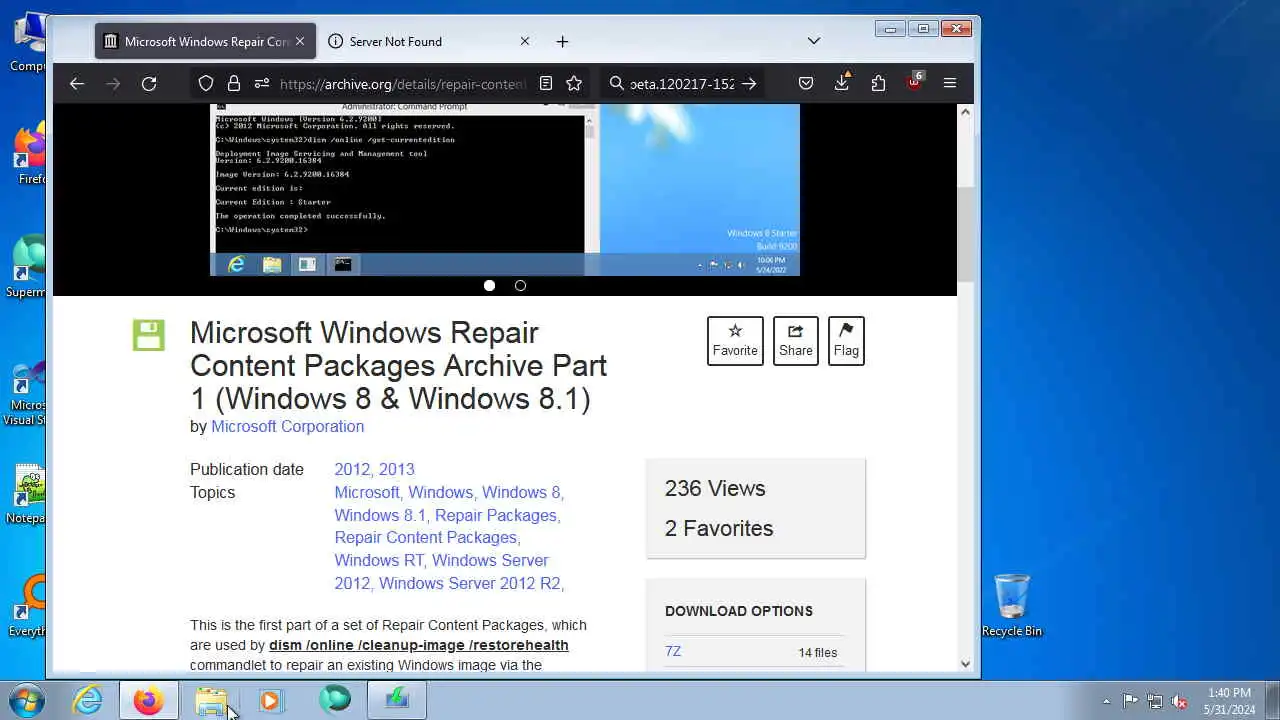Image resolution: width=1280 pixels, height=720 pixels.
Task: Open the 2012 publication date link
Action: 352,469
